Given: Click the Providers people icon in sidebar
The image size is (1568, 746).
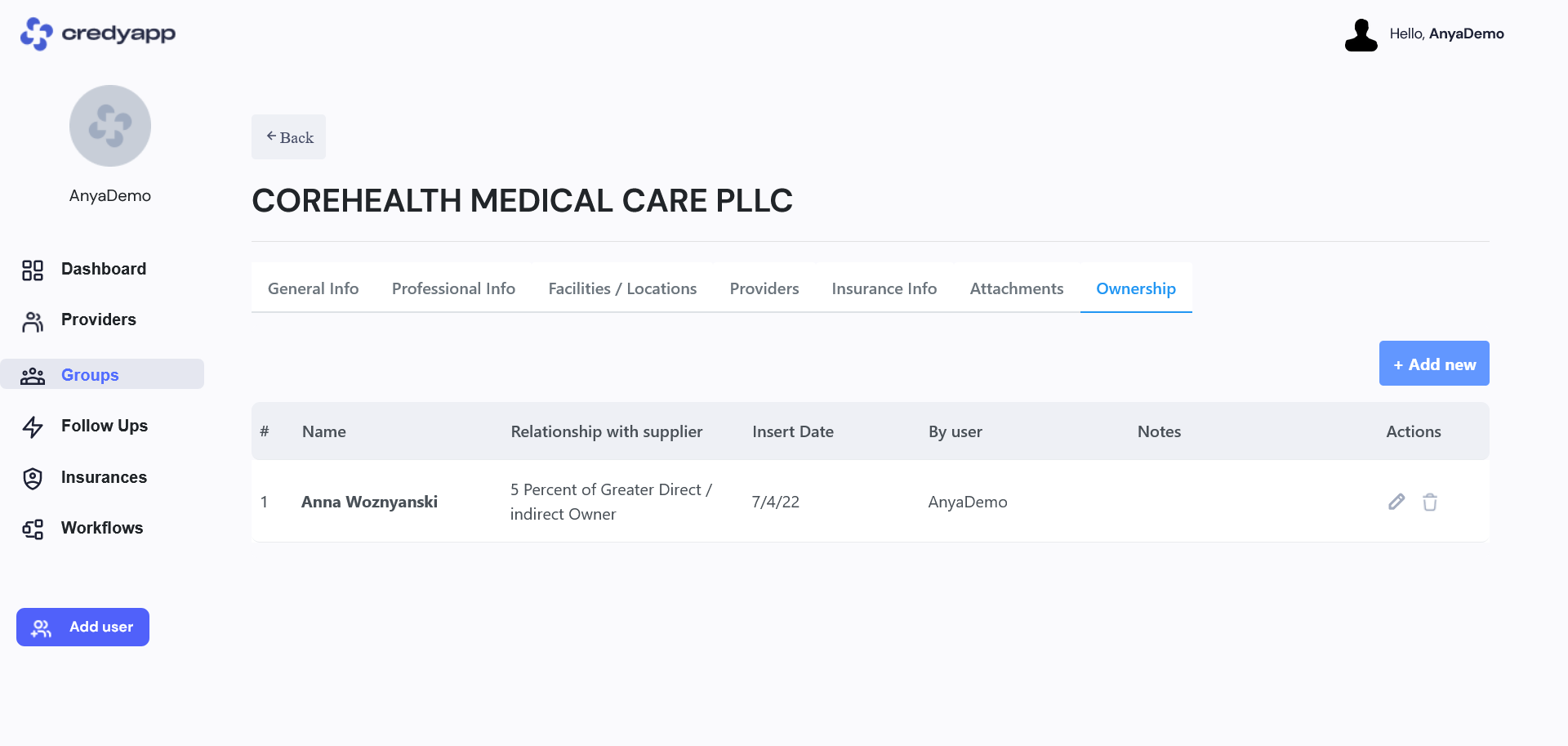Looking at the screenshot, I should tap(33, 321).
